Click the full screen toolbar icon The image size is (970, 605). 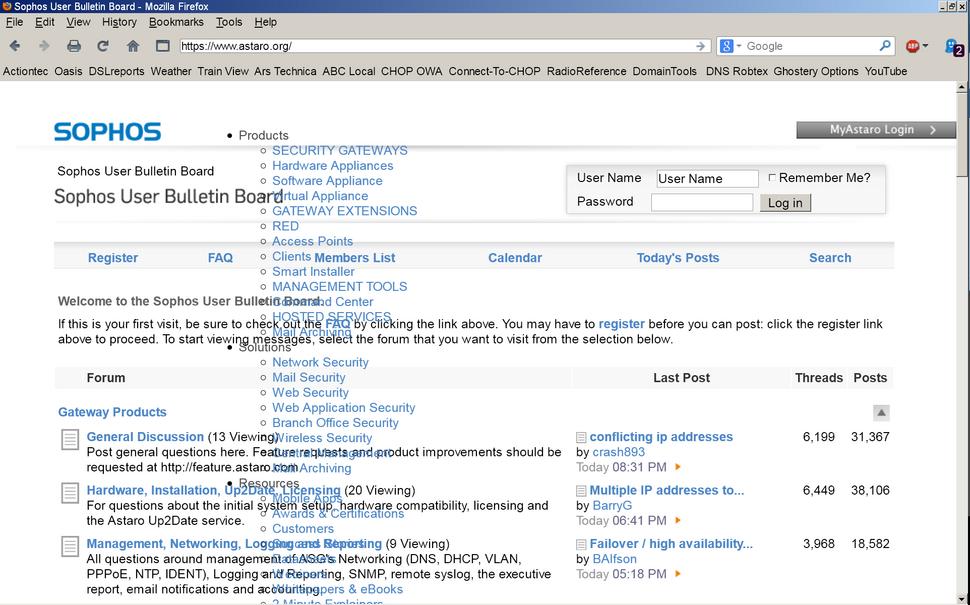point(162,46)
